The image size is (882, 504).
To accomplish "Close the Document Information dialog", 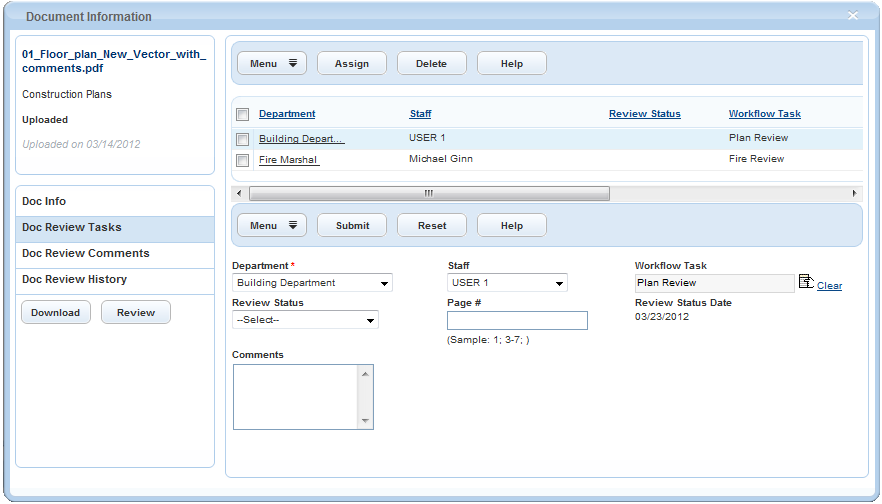I will pyautogui.click(x=852, y=16).
